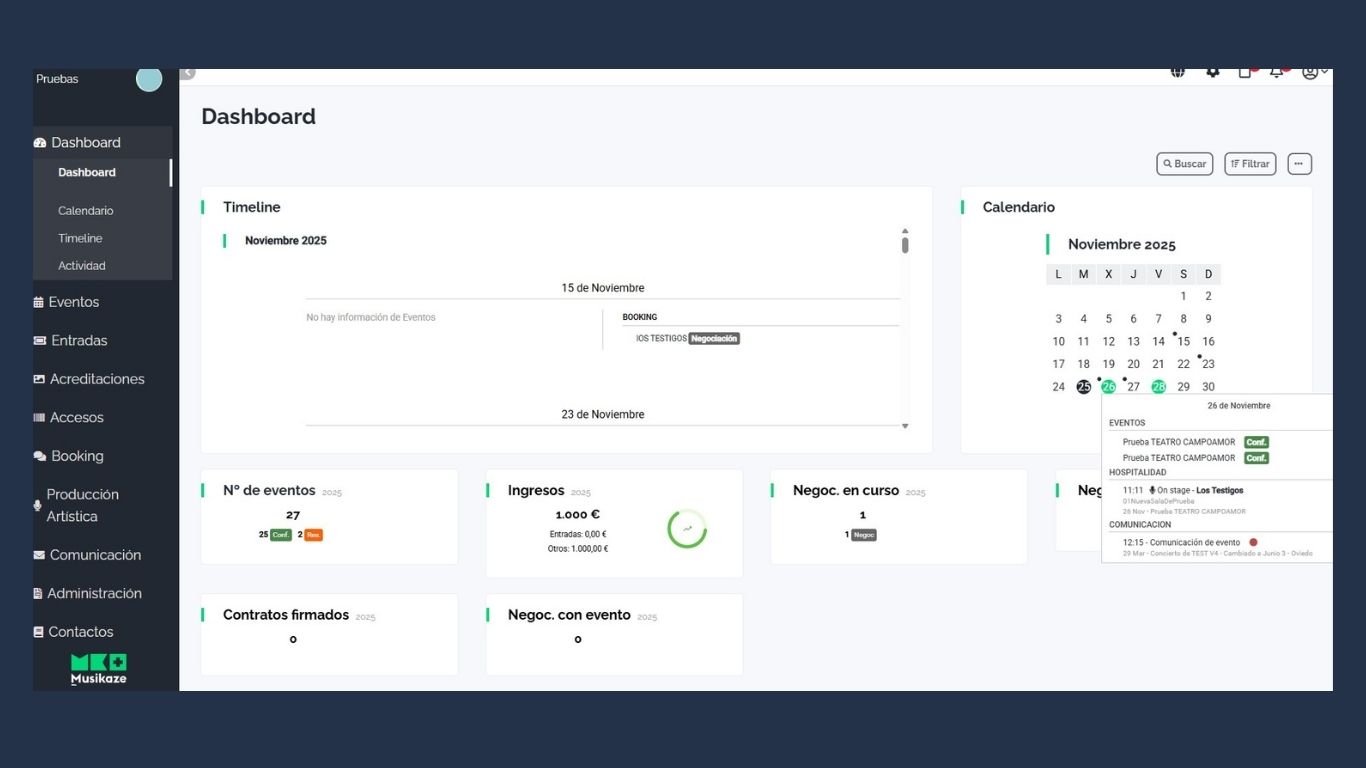Select day 28 in the calendar
This screenshot has height=768, width=1366.
[x=1158, y=387]
